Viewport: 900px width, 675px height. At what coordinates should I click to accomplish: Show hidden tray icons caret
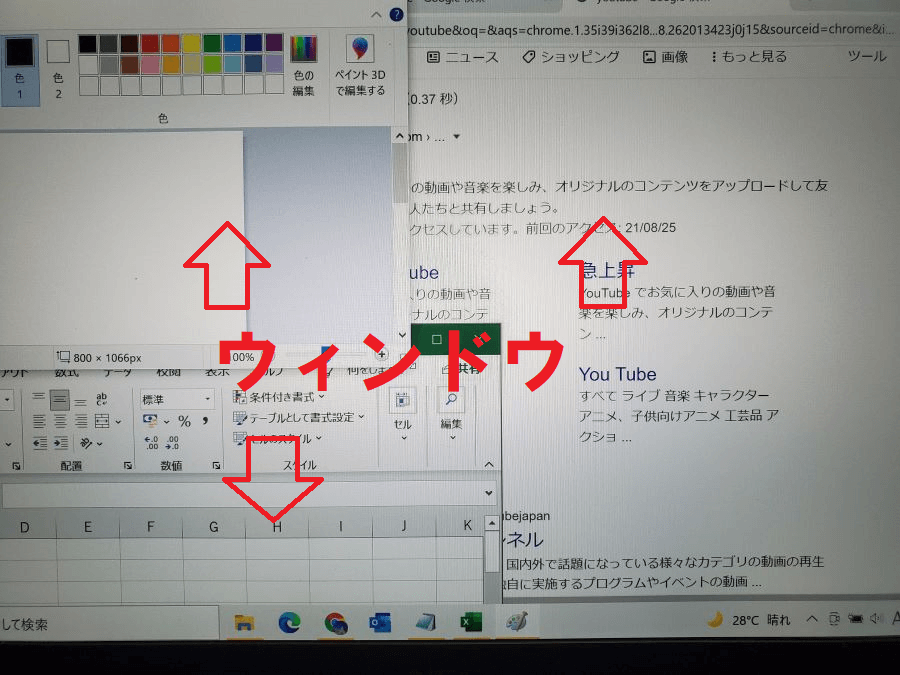click(812, 619)
